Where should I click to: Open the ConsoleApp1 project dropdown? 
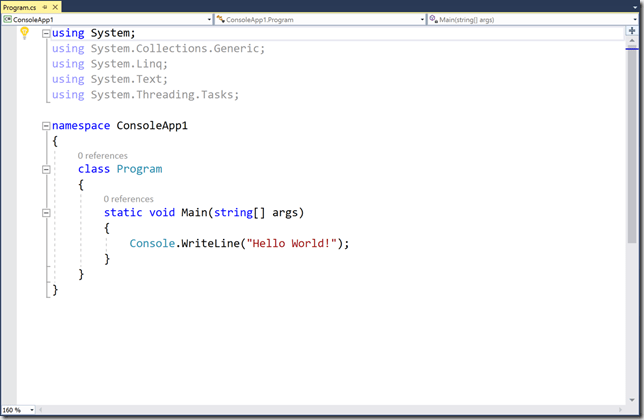click(x=208, y=19)
